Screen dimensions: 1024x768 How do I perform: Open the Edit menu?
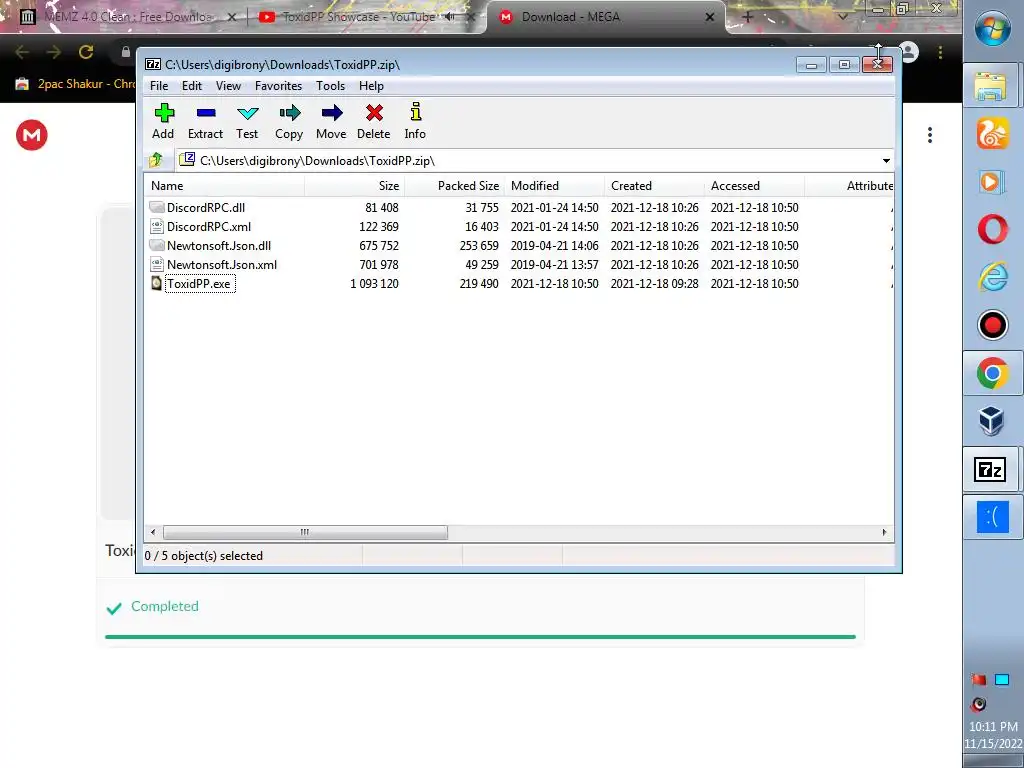(x=191, y=86)
